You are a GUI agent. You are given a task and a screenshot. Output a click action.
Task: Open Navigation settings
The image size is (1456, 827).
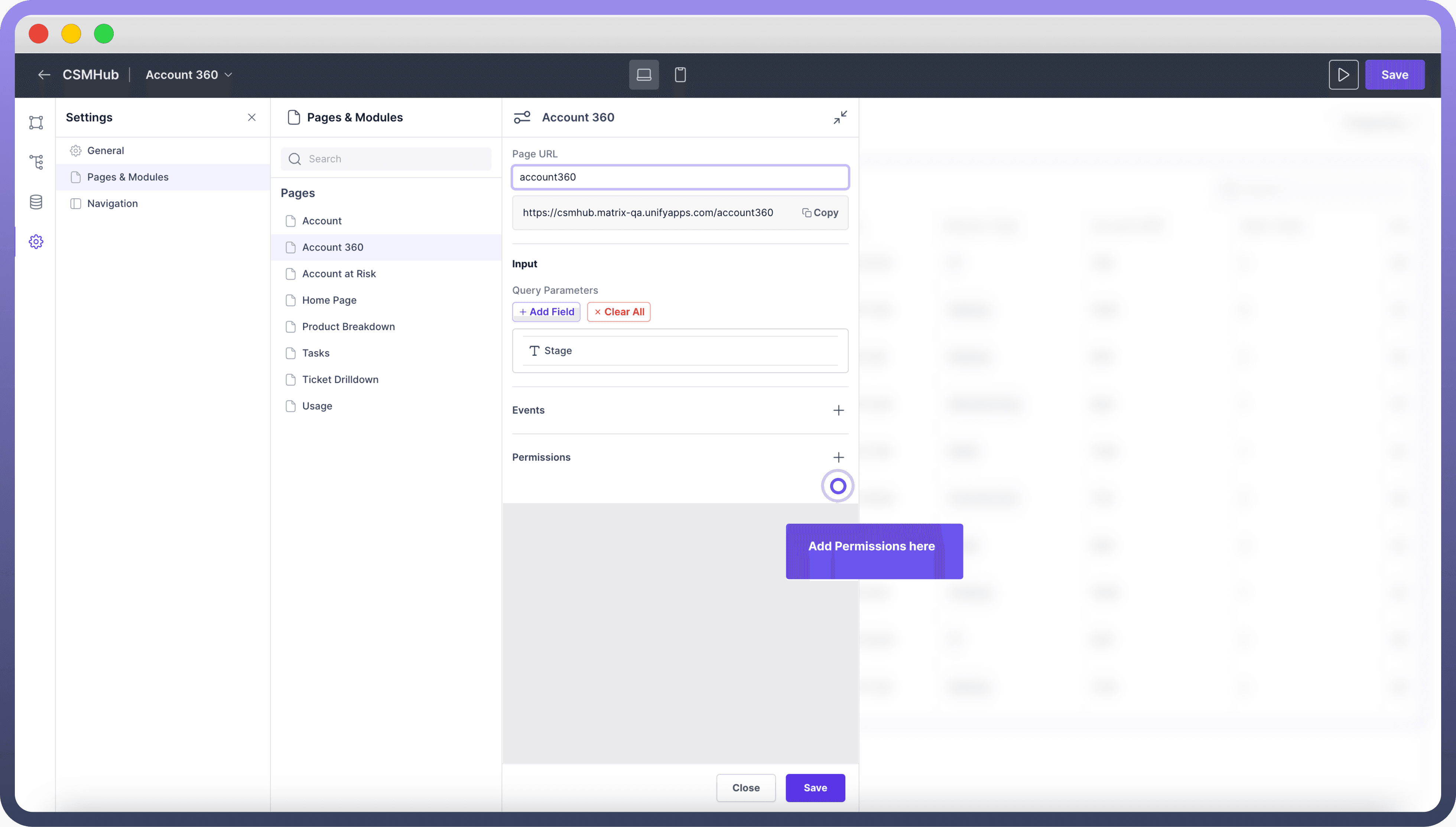click(113, 204)
